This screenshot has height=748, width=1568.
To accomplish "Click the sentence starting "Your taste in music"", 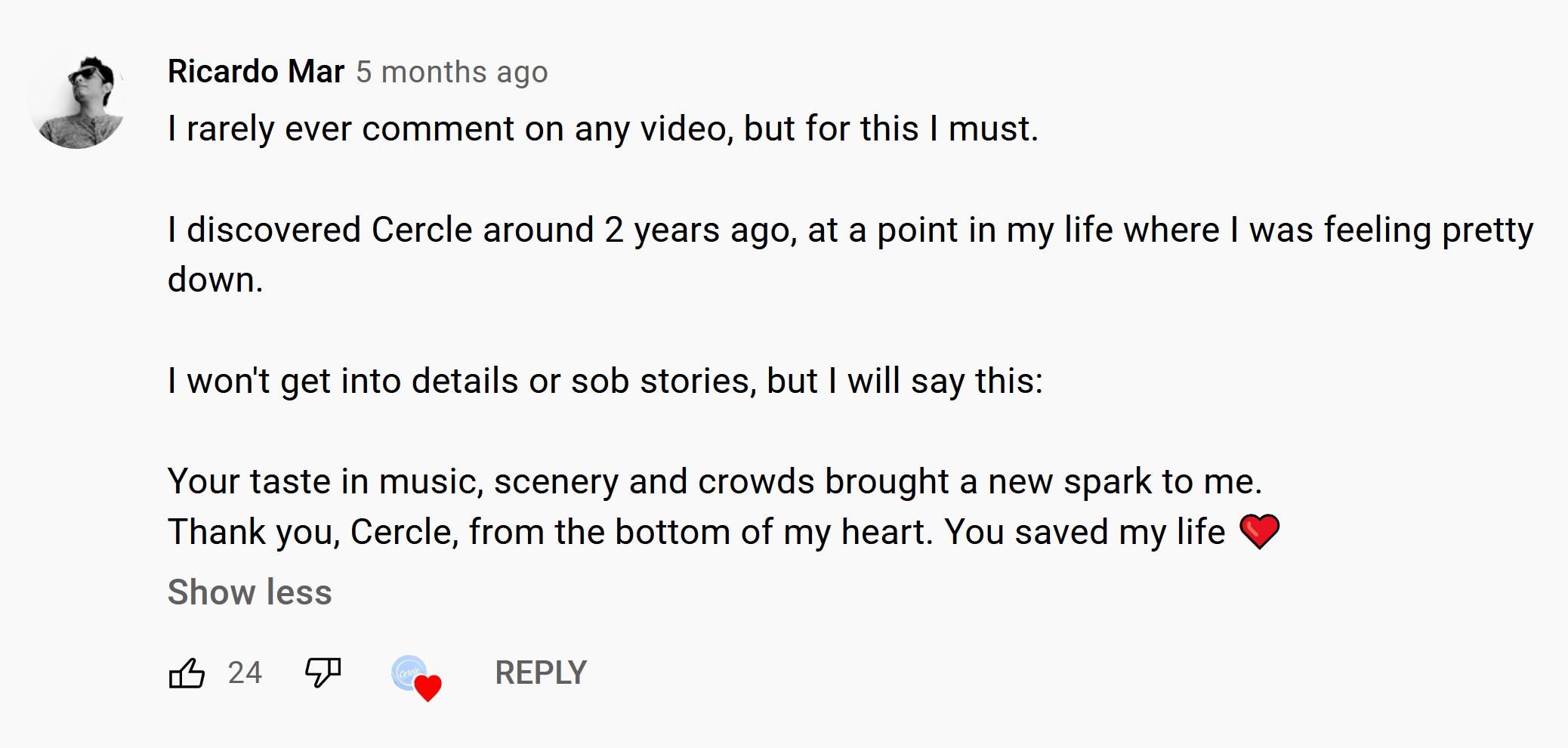I will click(714, 481).
